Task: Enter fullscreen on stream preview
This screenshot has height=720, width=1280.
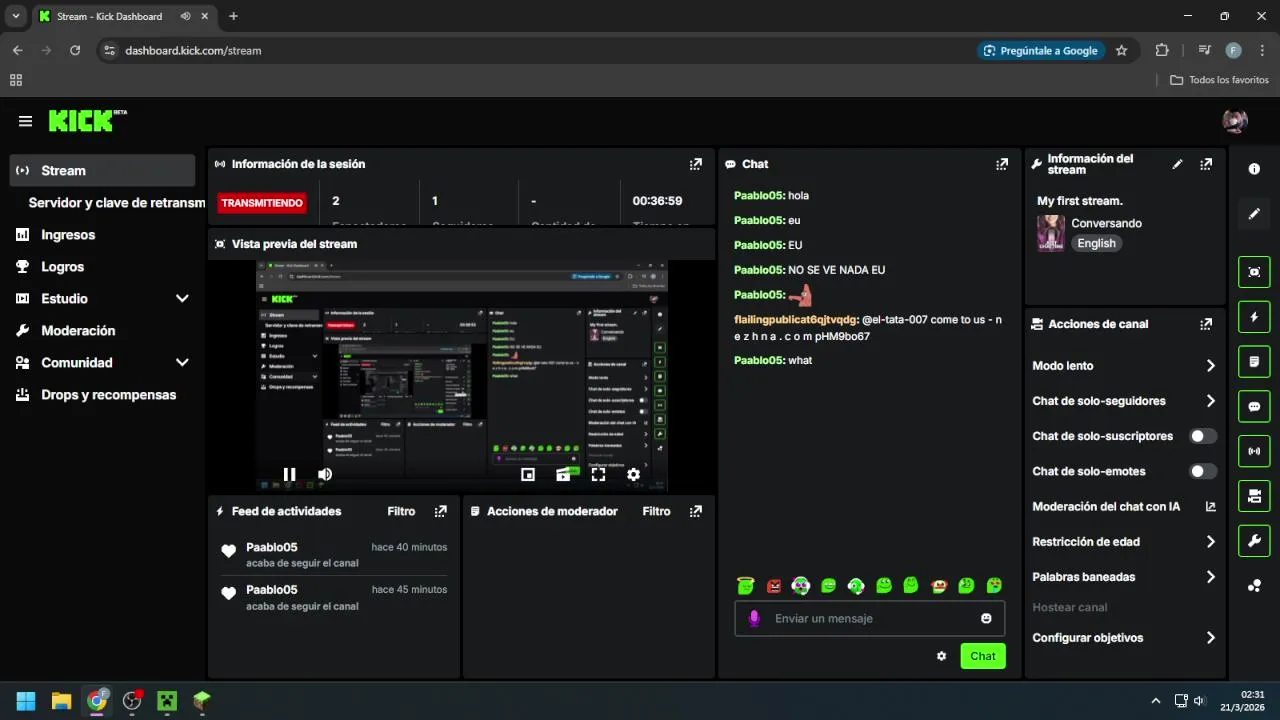Action: pyautogui.click(x=598, y=475)
